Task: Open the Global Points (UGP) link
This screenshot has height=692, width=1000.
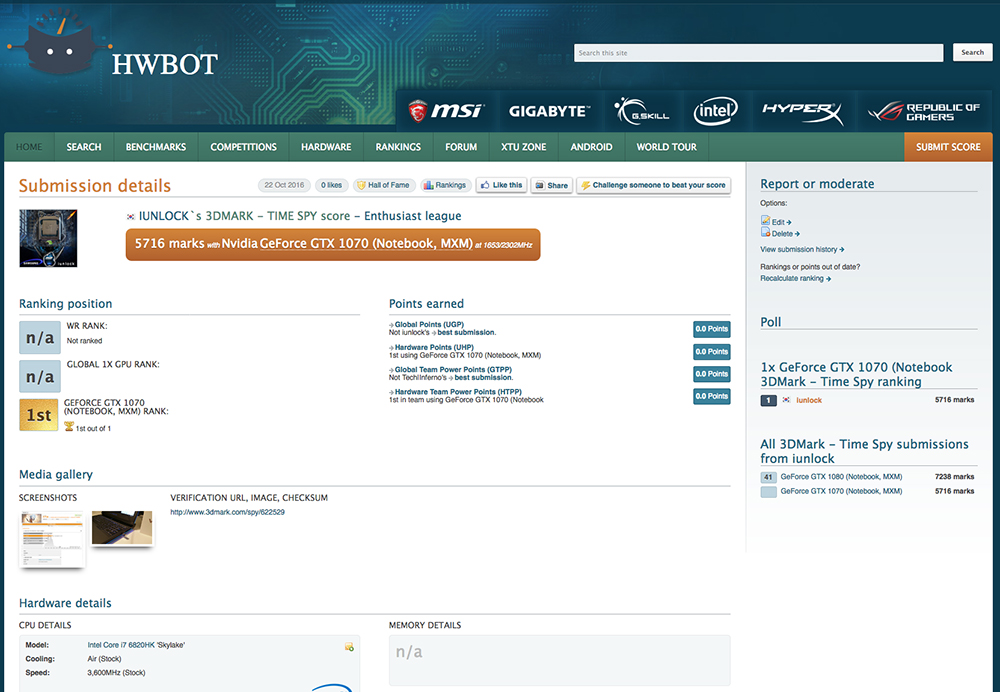Action: [429, 325]
